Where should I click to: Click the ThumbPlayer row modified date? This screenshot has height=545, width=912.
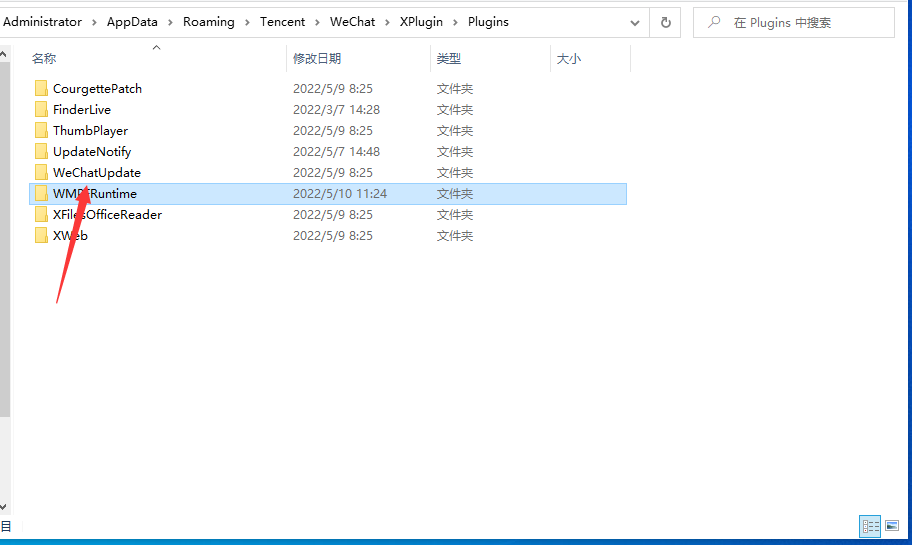coord(333,130)
